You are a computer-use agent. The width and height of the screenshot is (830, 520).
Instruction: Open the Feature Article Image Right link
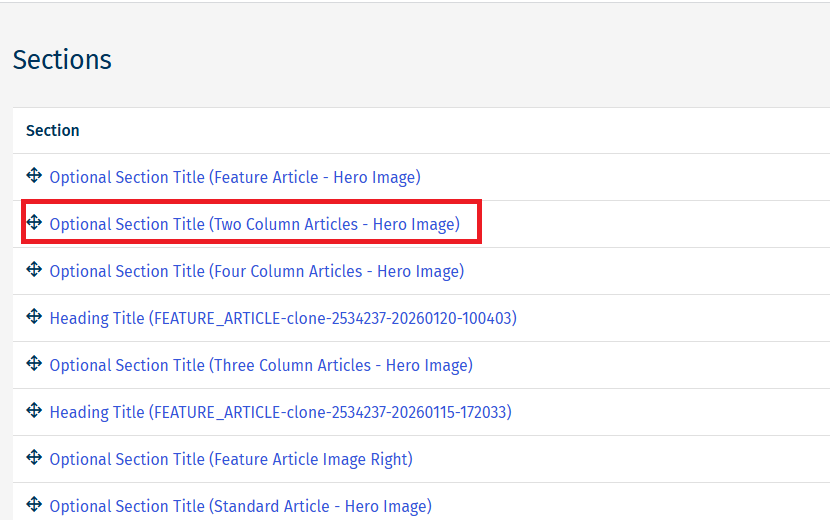click(x=231, y=459)
